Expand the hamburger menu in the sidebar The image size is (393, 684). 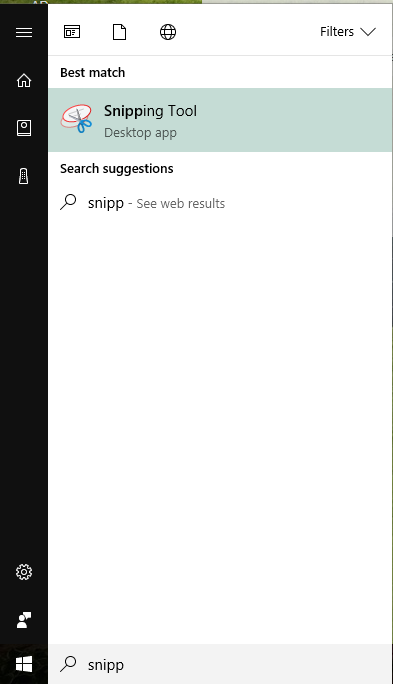(24, 32)
